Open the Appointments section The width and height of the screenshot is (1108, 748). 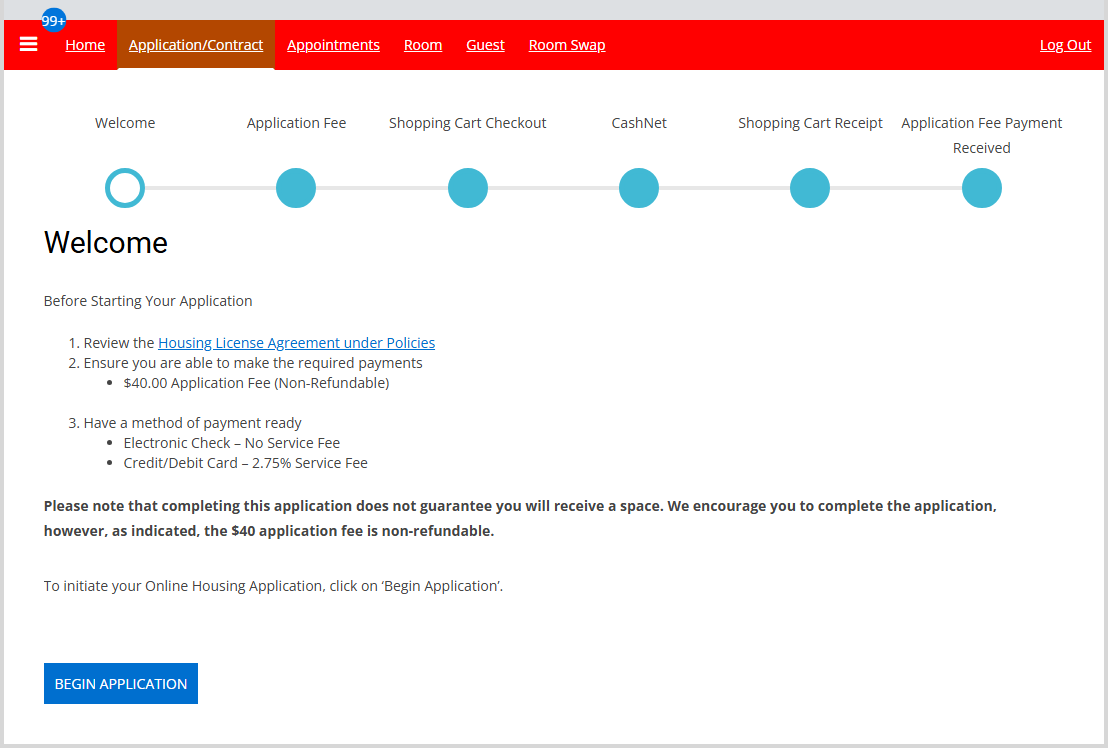(334, 44)
